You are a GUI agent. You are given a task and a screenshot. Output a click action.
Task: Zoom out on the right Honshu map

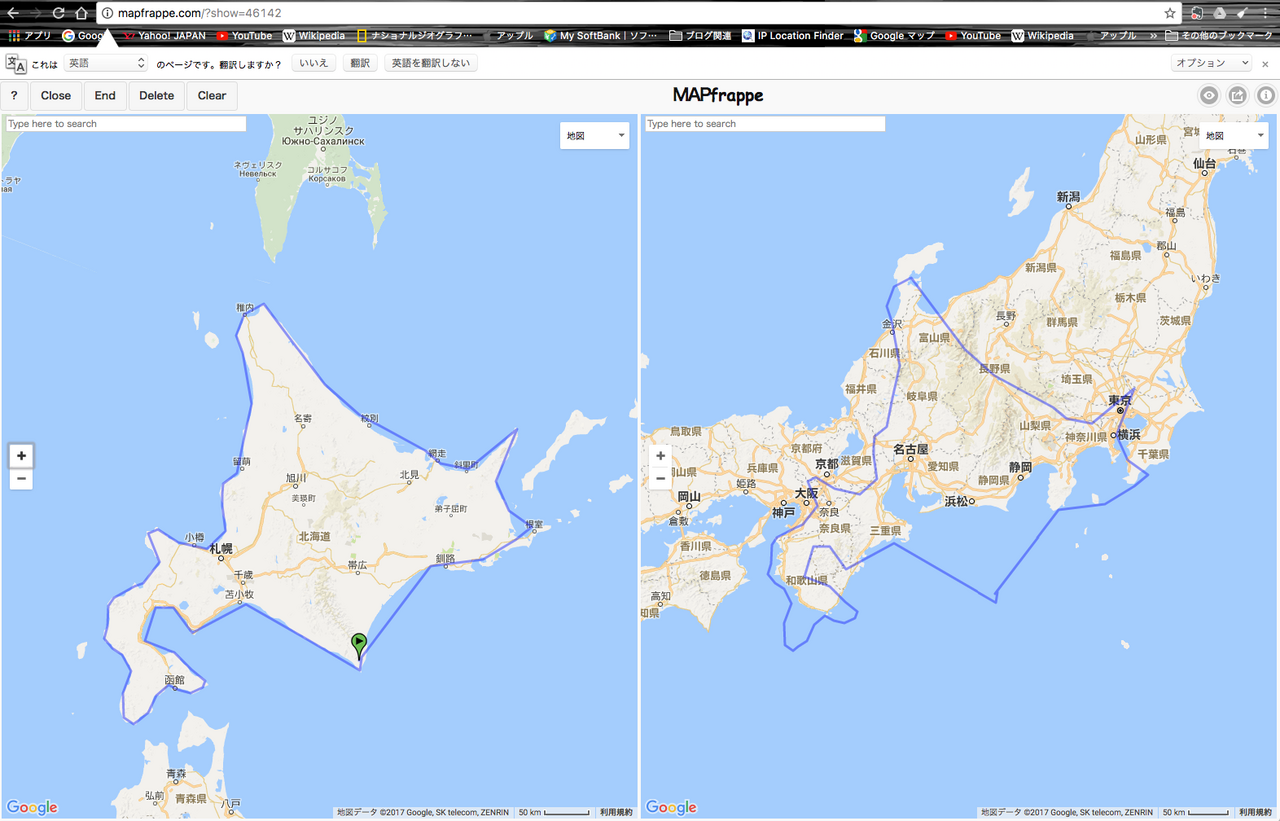coord(660,479)
